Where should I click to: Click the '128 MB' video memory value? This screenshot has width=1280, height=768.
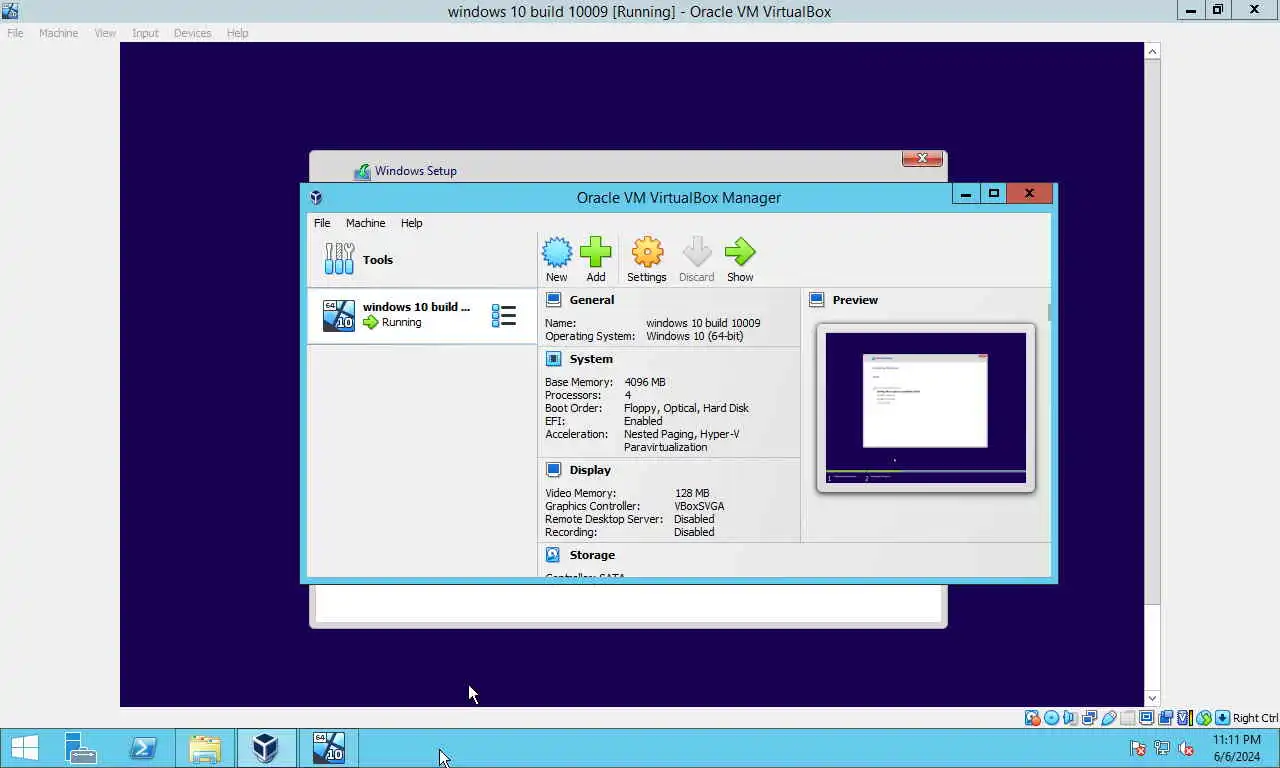click(692, 493)
